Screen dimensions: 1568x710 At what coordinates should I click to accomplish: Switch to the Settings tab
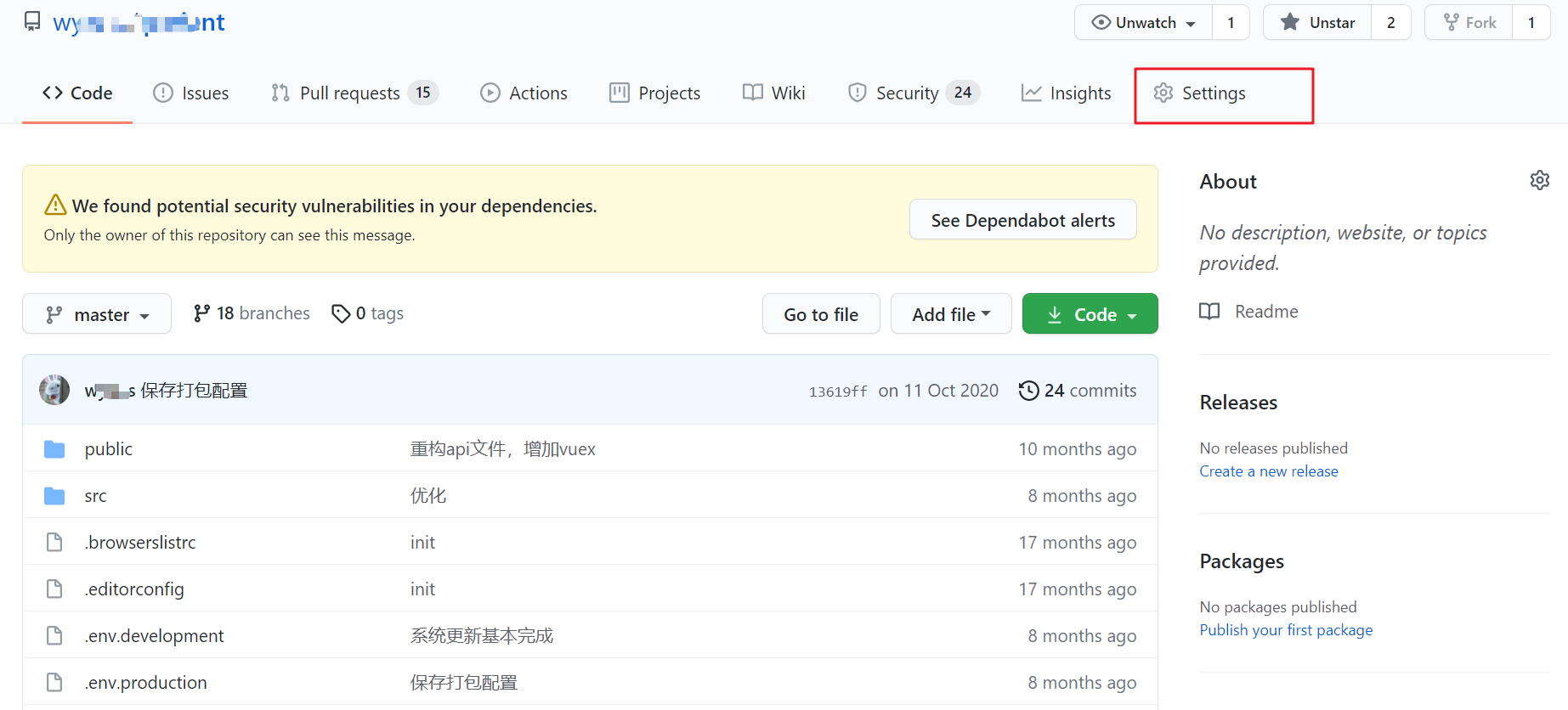(1199, 93)
